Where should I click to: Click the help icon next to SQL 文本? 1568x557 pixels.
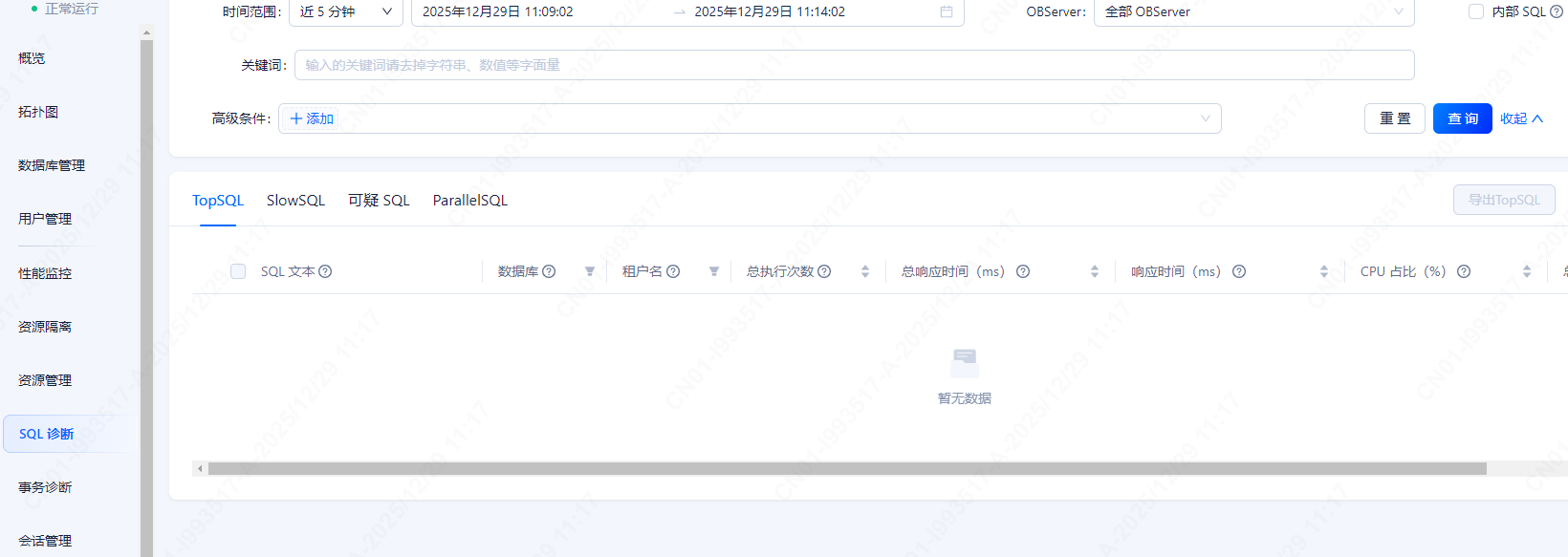click(325, 271)
